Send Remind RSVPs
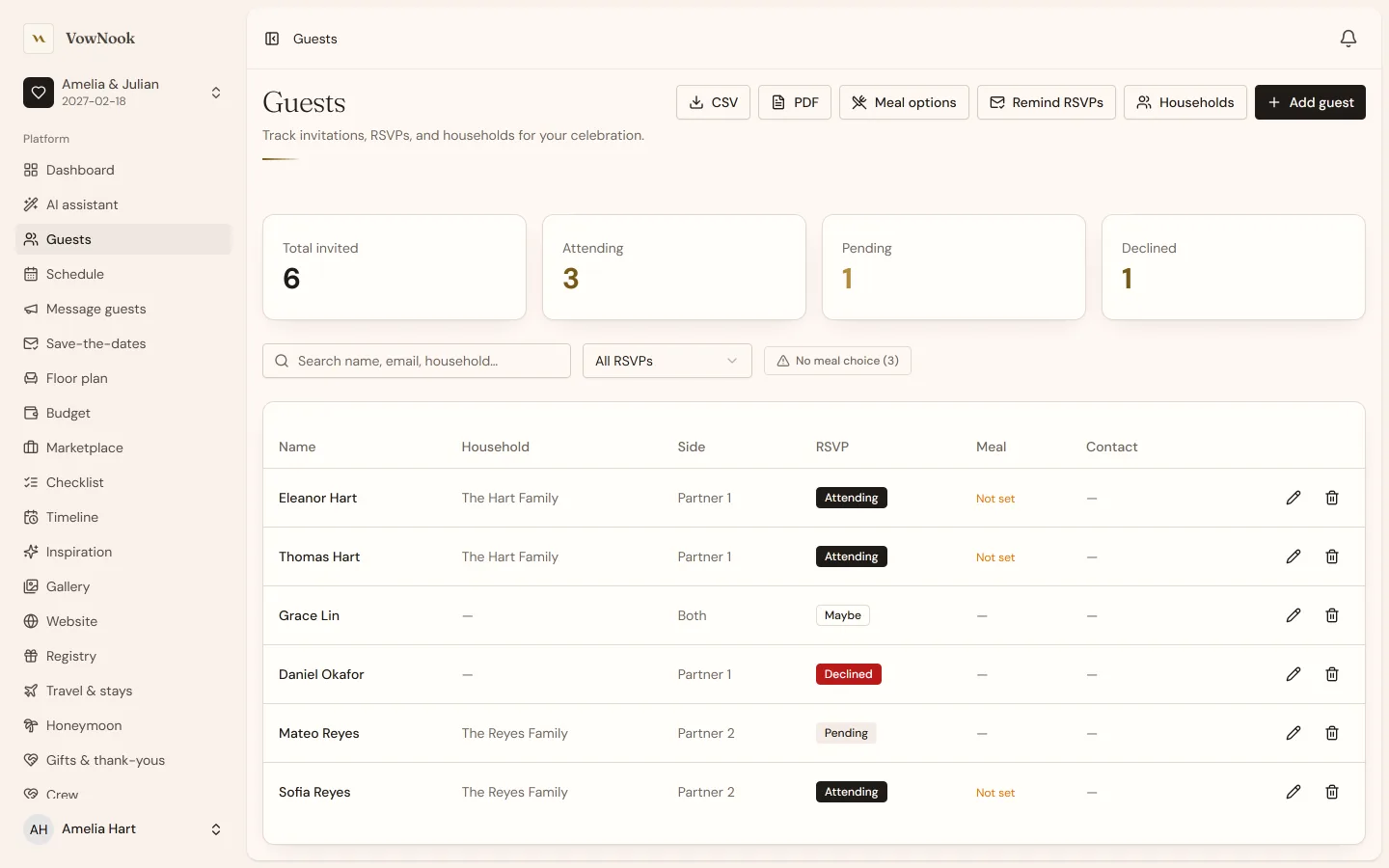This screenshot has height=868, width=1389. coord(1047,102)
